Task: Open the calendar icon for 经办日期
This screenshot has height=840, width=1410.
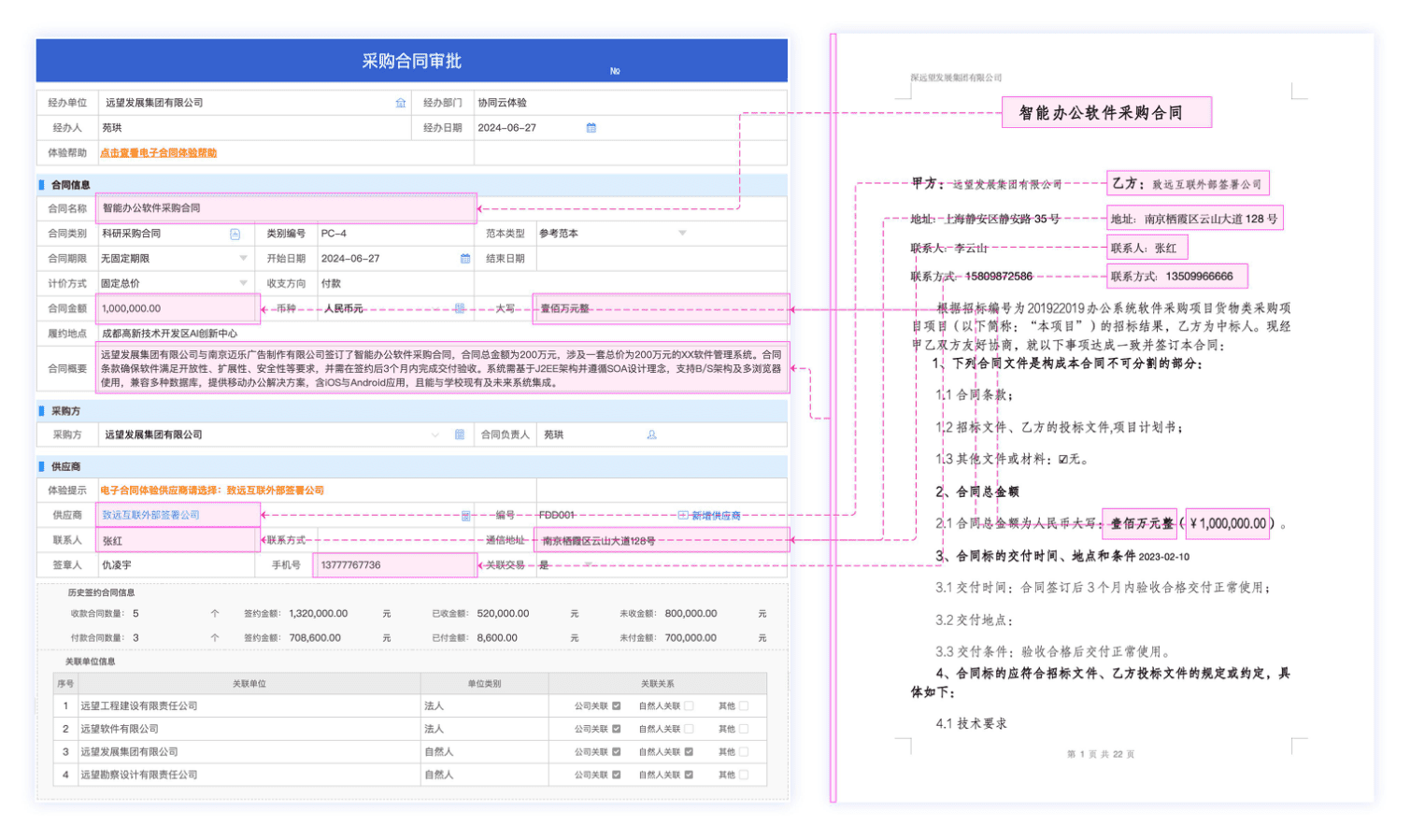Action: [x=591, y=128]
